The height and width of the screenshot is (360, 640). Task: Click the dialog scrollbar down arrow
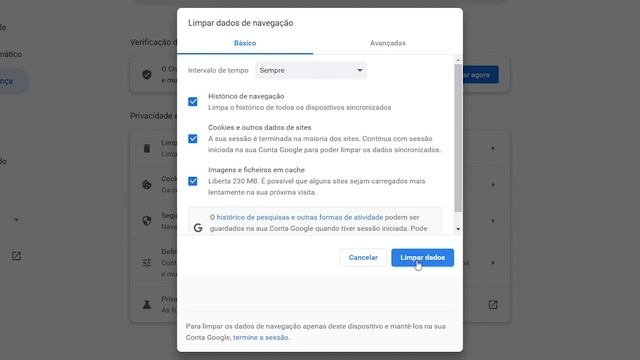[458, 229]
